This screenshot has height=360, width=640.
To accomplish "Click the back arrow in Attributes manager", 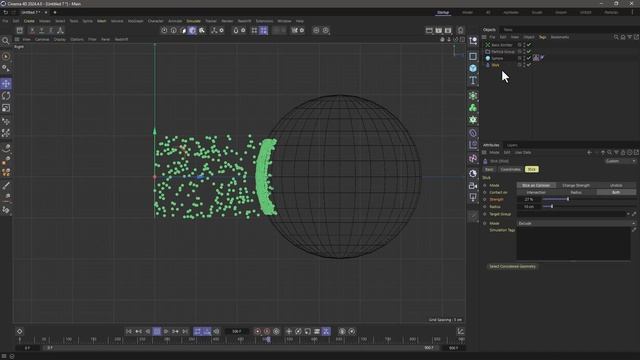I will coord(589,153).
